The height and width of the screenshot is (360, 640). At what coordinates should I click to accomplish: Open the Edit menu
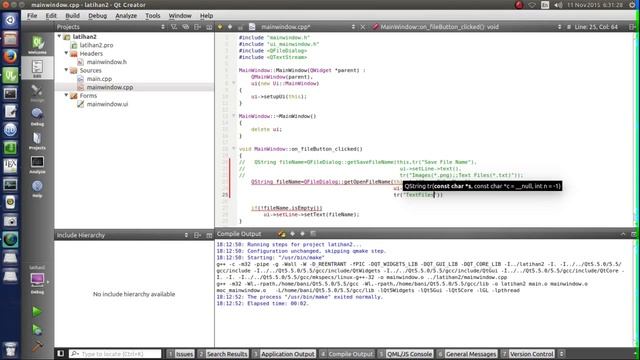[x=51, y=16]
